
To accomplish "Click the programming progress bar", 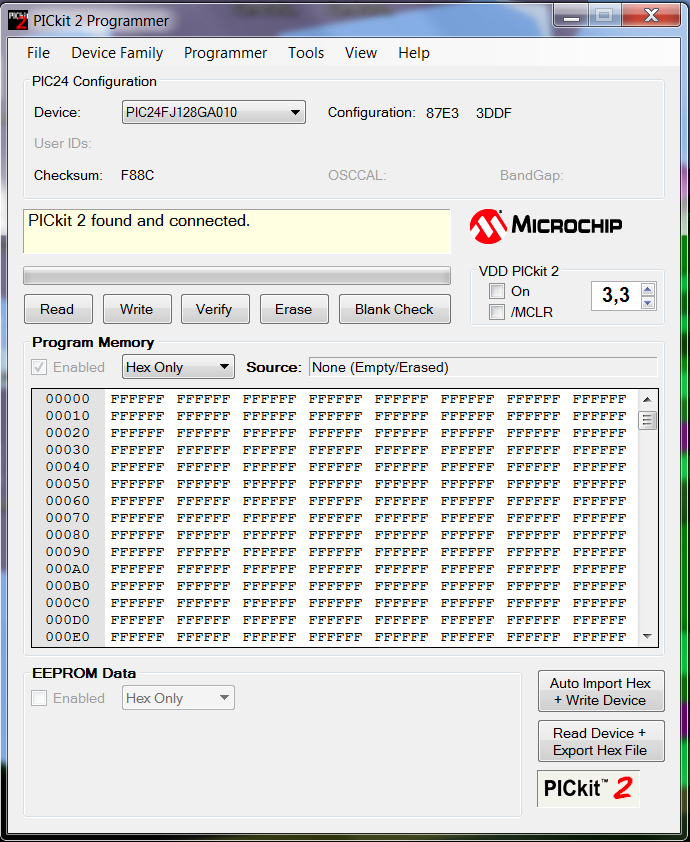I will tap(237, 275).
